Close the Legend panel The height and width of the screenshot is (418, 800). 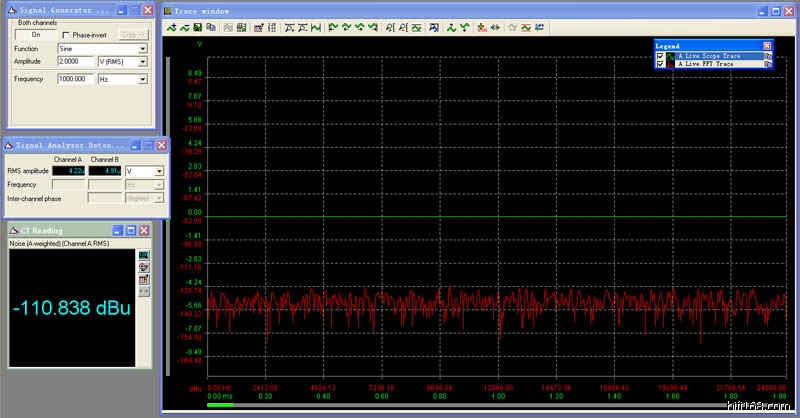pyautogui.click(x=767, y=46)
